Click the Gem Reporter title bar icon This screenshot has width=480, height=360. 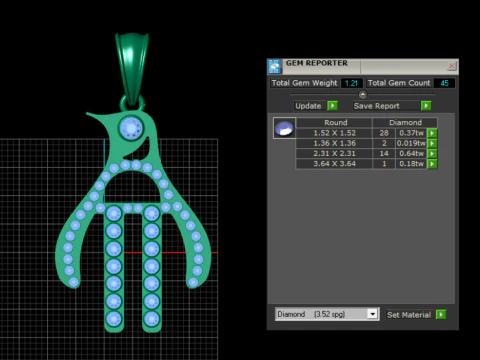(275, 66)
